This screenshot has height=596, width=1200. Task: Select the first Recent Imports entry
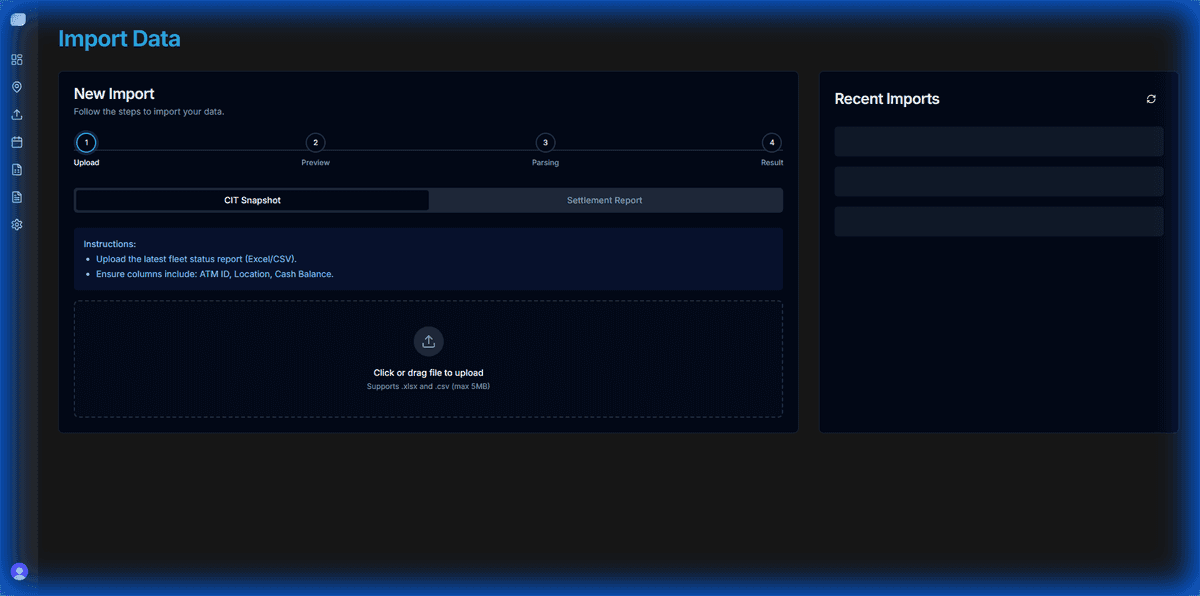pos(998,141)
